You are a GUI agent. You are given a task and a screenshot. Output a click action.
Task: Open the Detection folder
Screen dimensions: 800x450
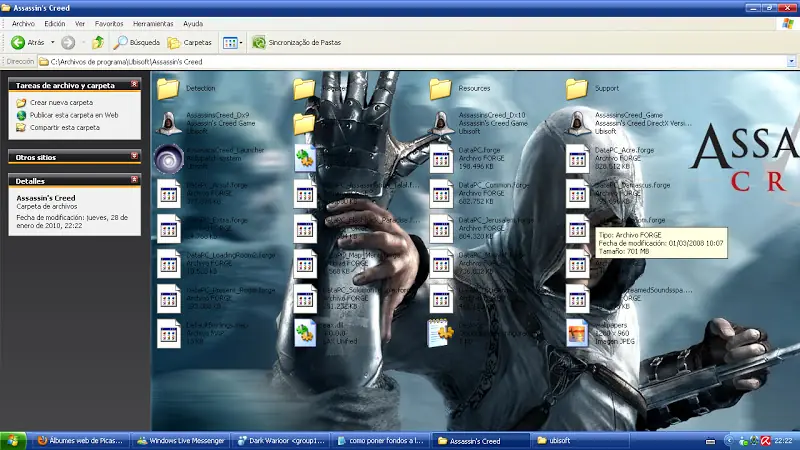[168, 89]
